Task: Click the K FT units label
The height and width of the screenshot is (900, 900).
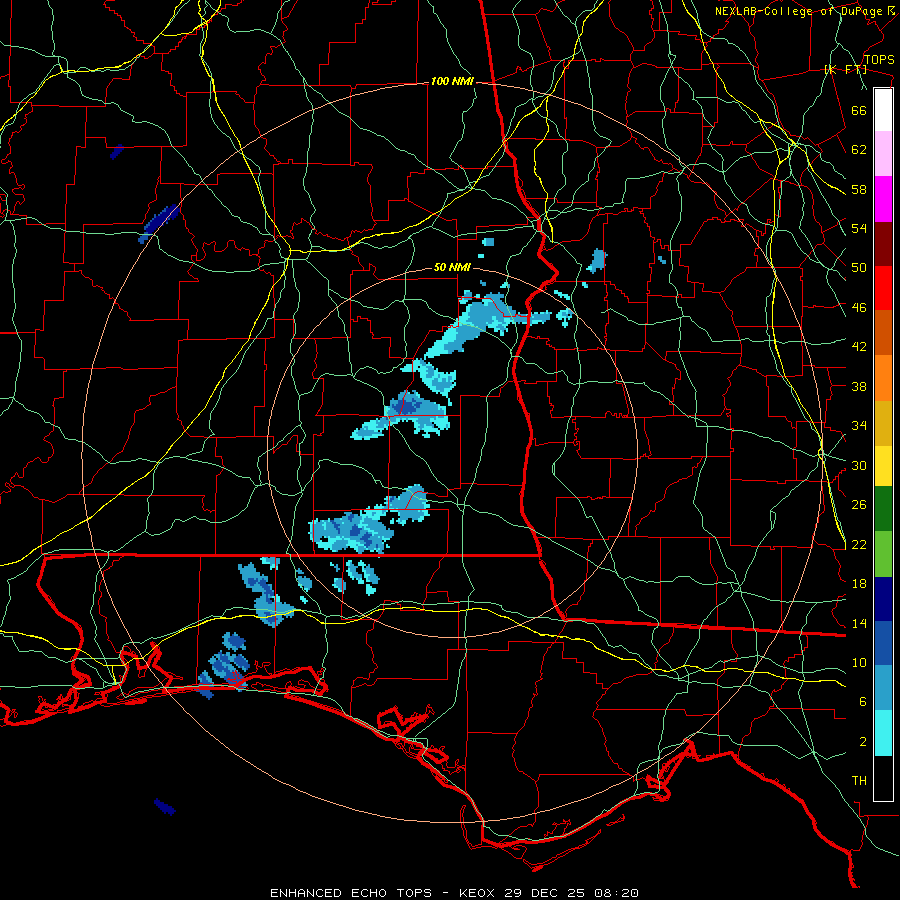Action: (846, 70)
